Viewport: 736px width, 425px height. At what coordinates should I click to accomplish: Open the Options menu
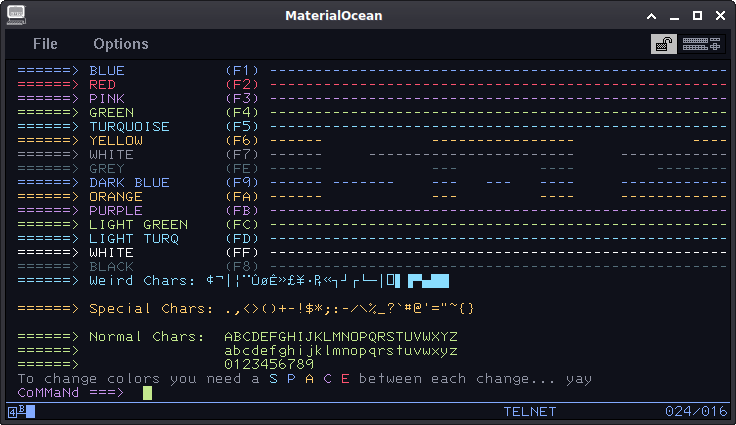(121, 44)
